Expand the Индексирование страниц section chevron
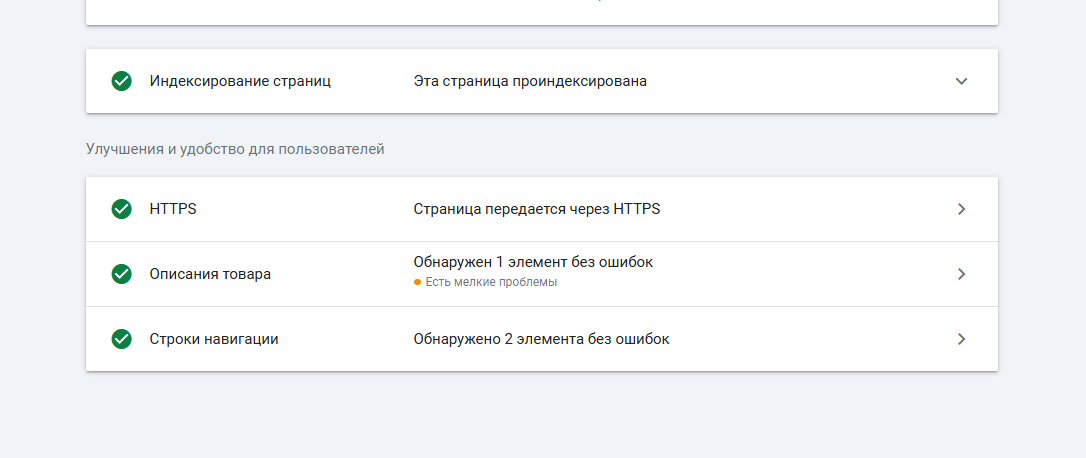The image size is (1086, 458). 961,81
